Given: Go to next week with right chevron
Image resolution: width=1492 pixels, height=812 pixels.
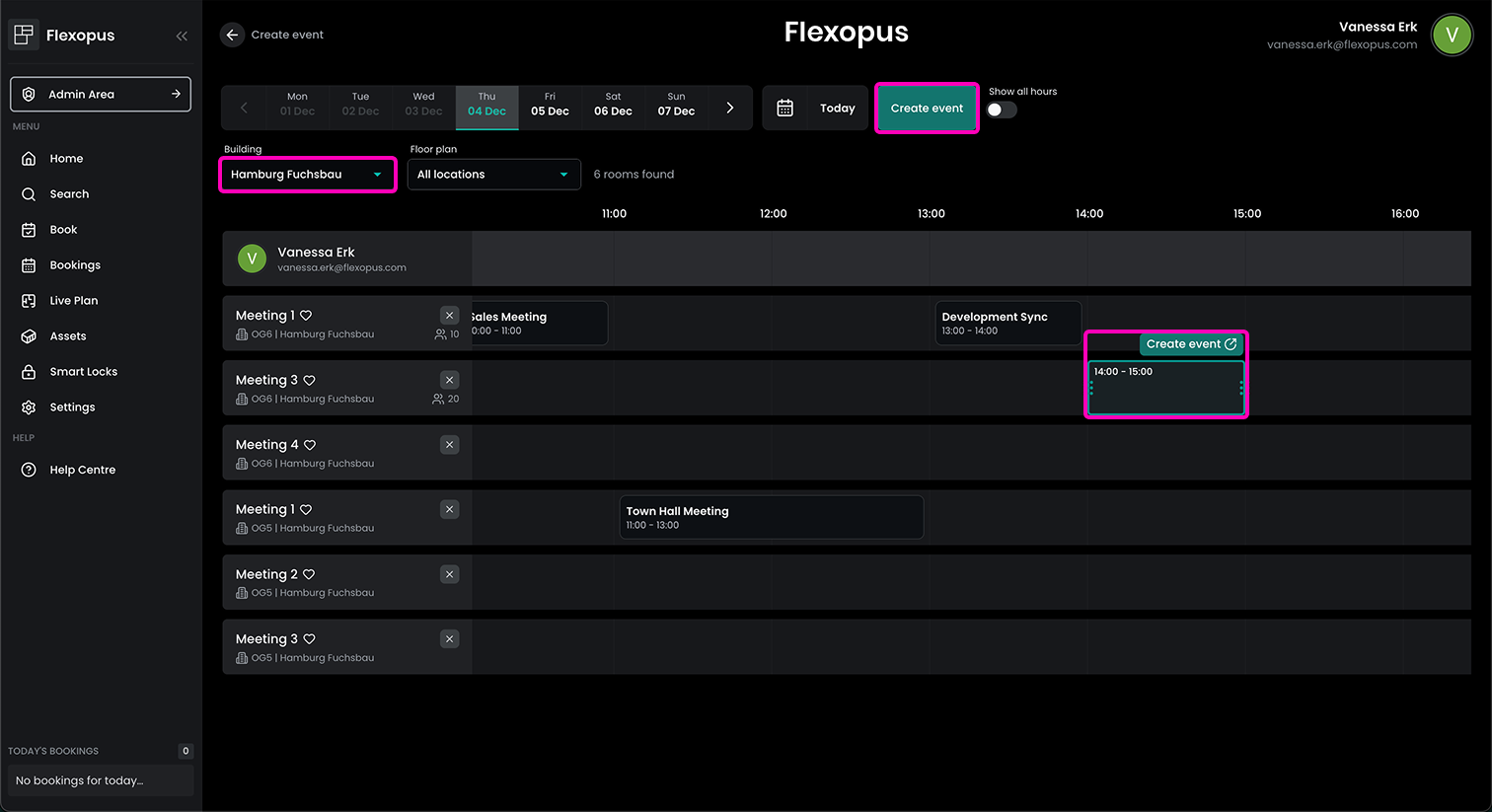Looking at the screenshot, I should click(x=730, y=109).
